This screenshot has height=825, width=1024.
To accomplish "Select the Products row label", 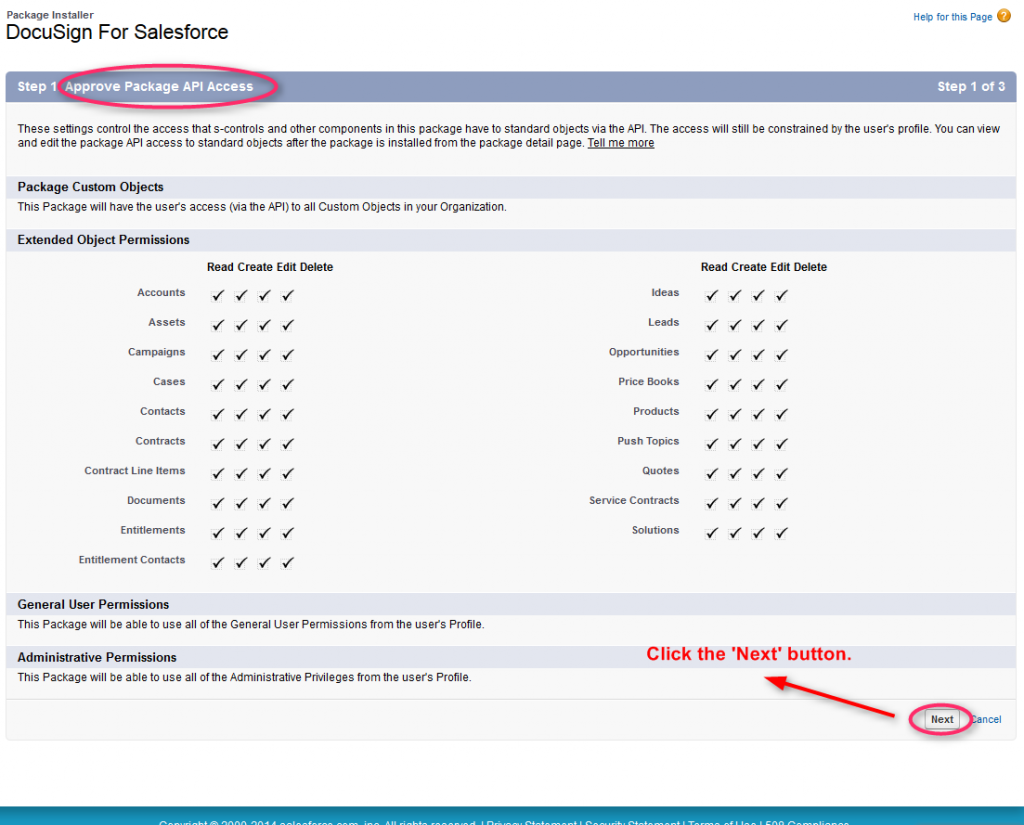I will (x=656, y=412).
